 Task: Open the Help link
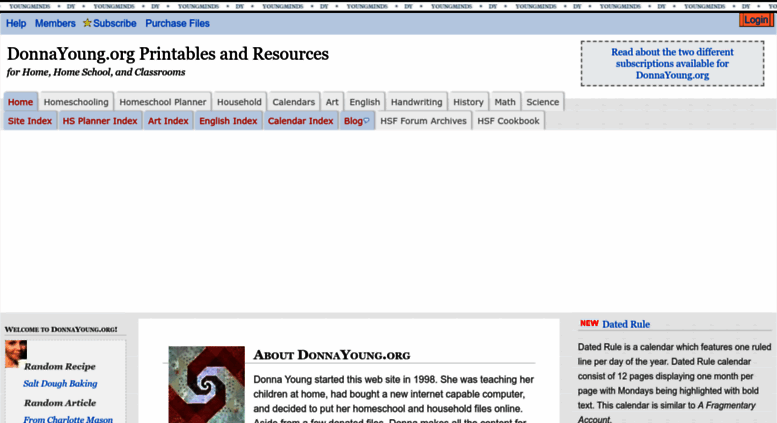click(x=16, y=23)
